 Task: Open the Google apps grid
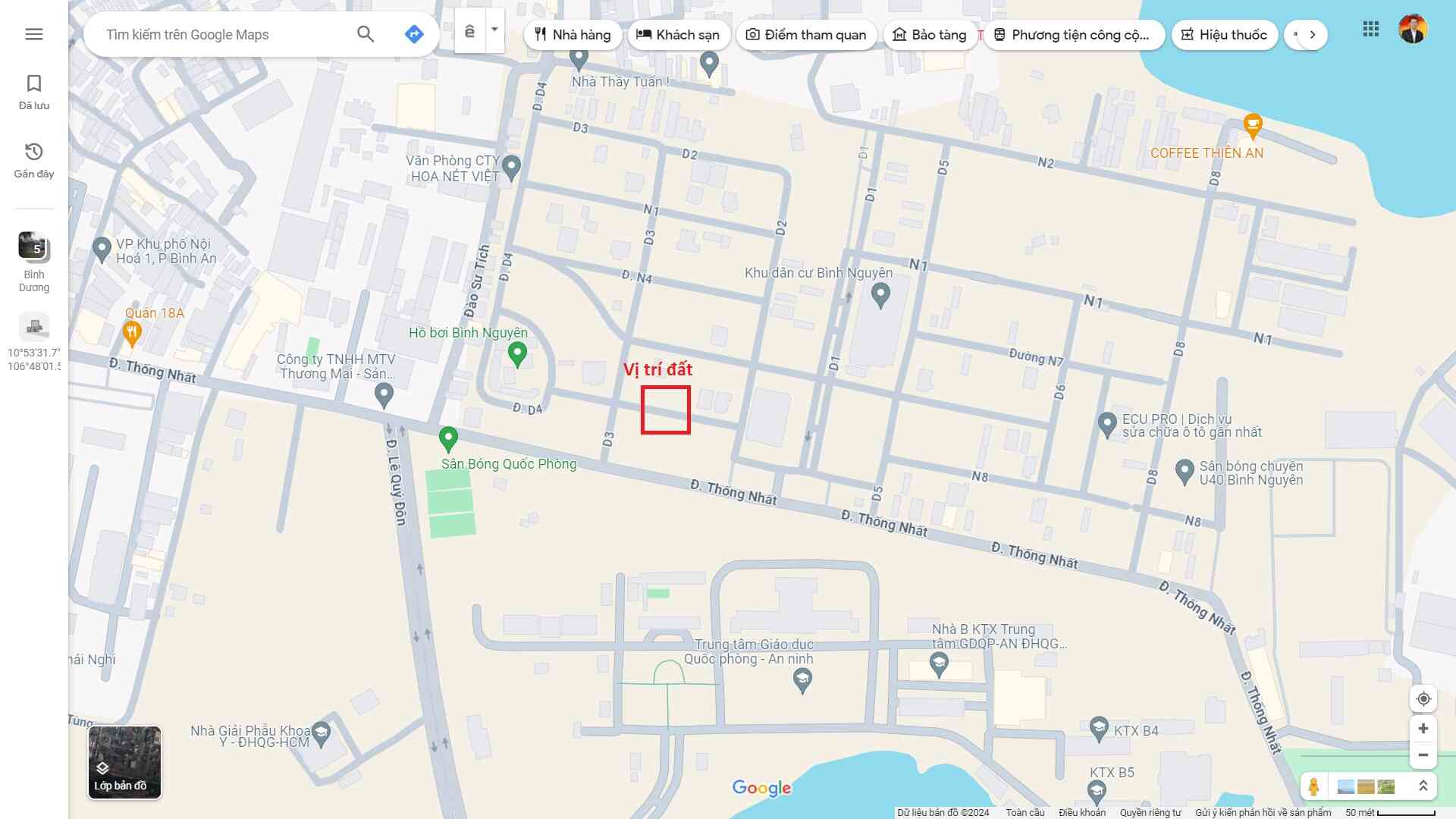point(1370,30)
